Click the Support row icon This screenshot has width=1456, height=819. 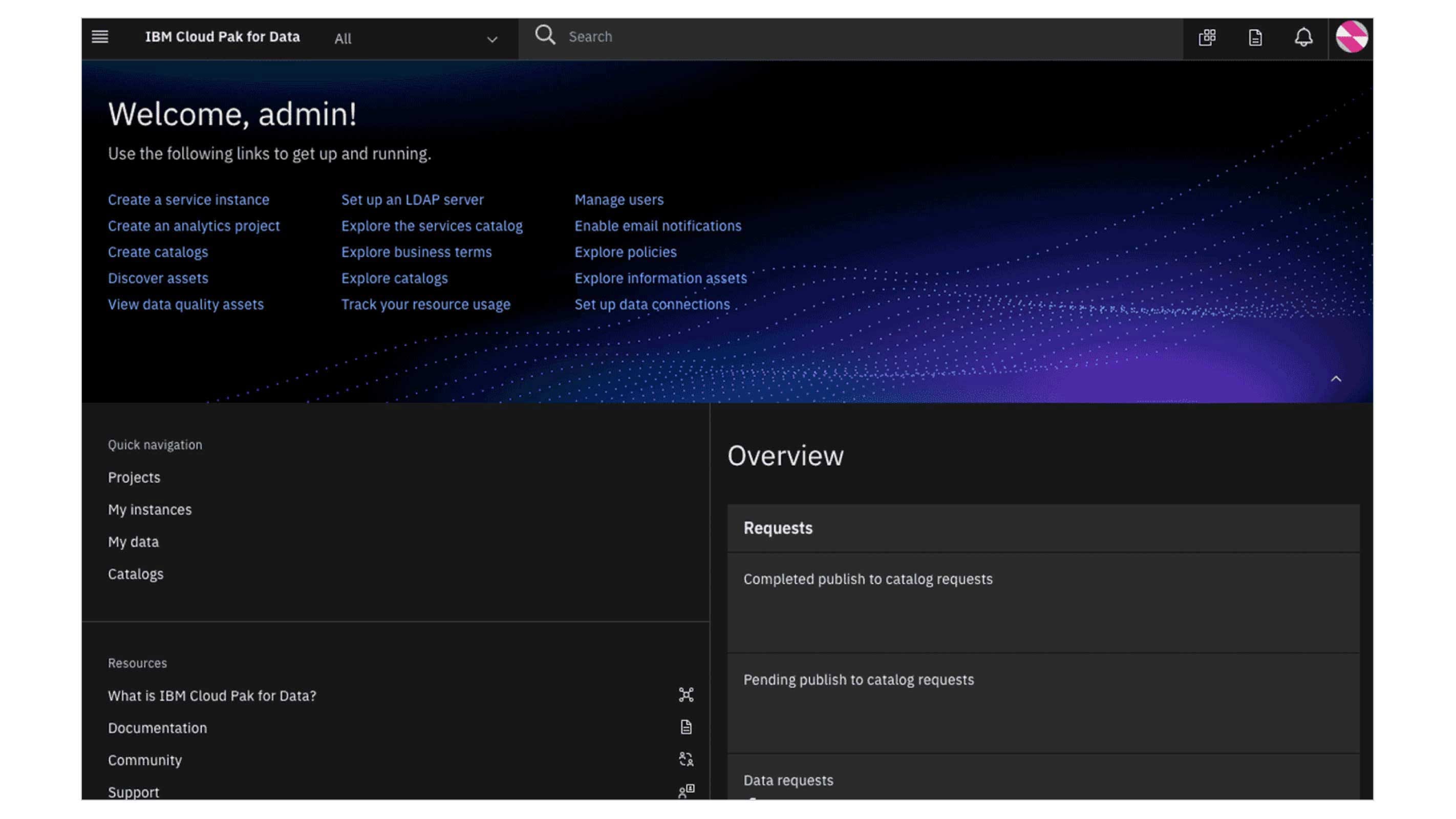(686, 791)
